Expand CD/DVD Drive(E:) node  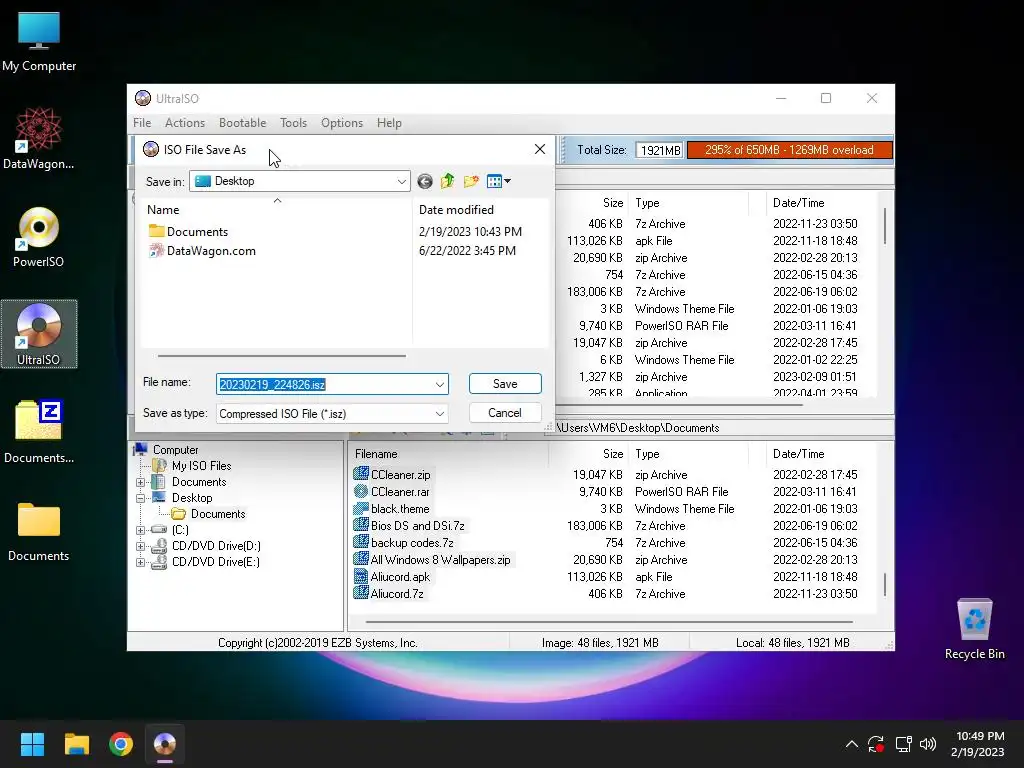[x=140, y=562]
